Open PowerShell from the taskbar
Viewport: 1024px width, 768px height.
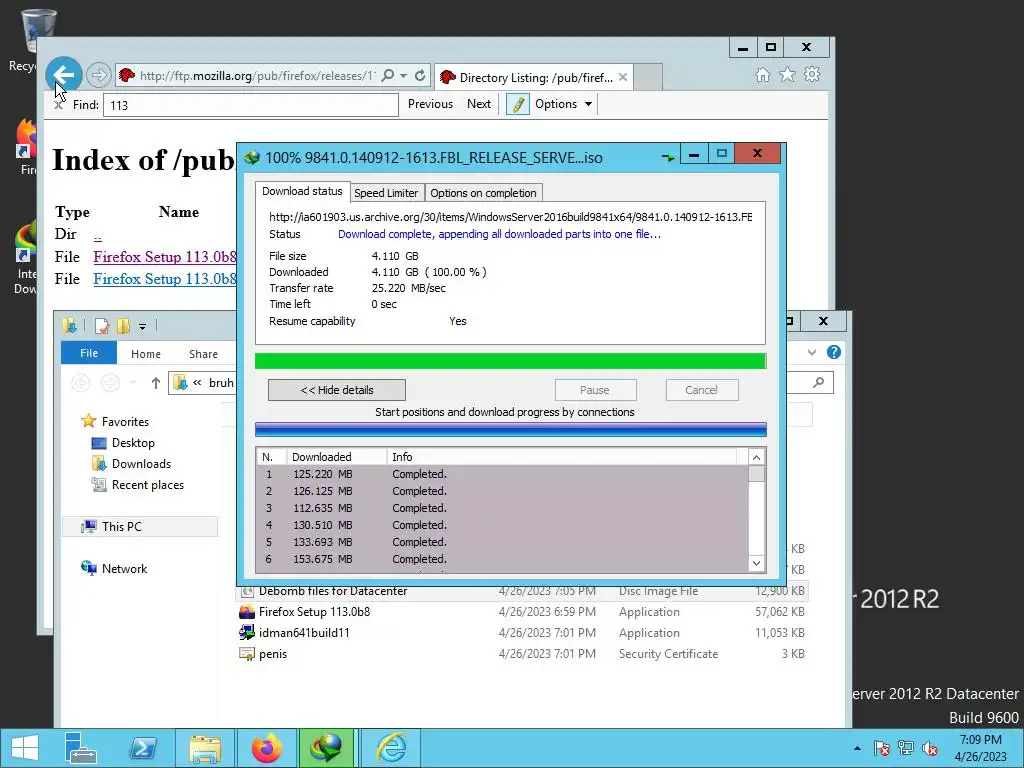(x=142, y=748)
